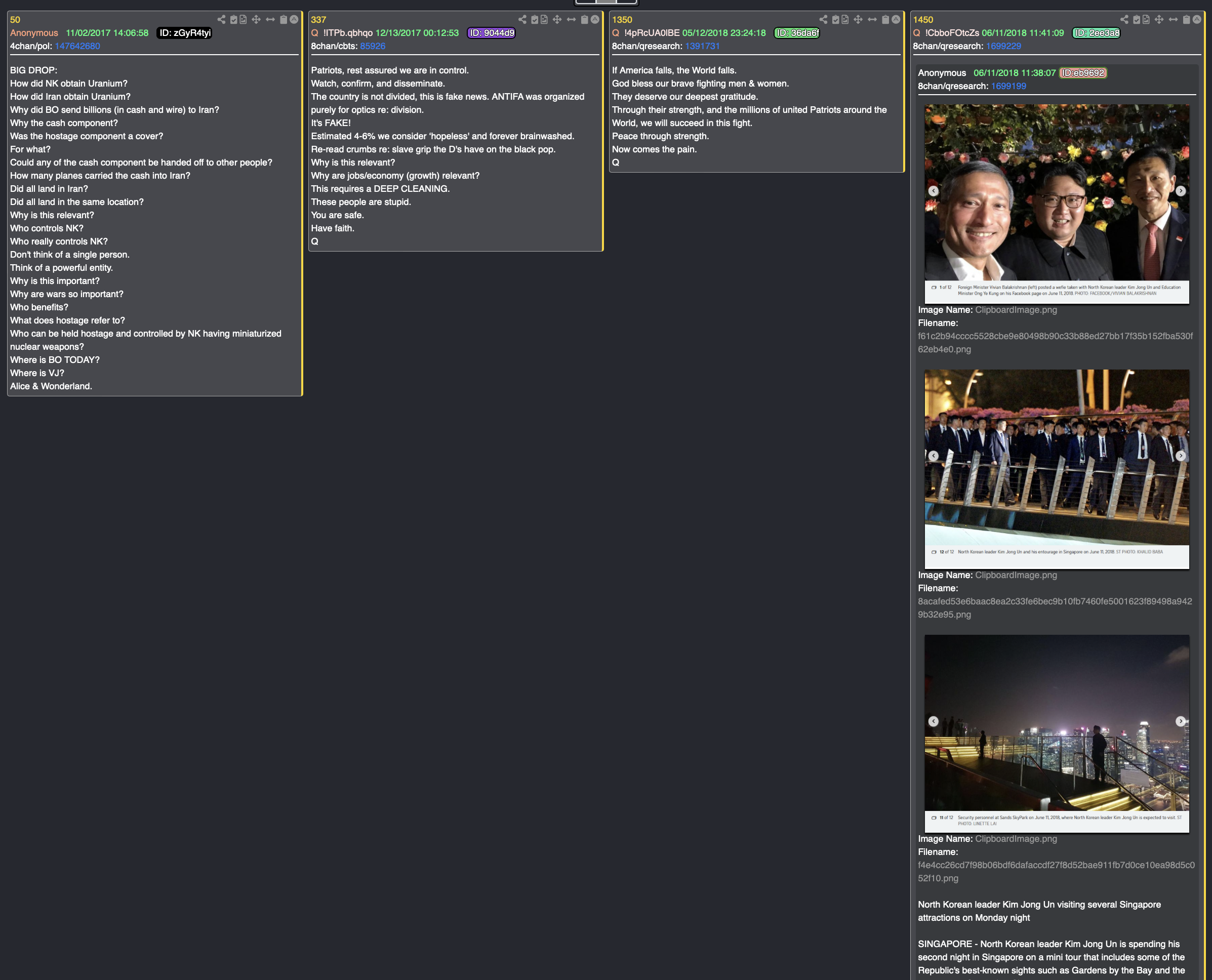The image size is (1212, 980).
Task: Open the Kim Jong Un selfie thumbnail
Action: click(1057, 204)
